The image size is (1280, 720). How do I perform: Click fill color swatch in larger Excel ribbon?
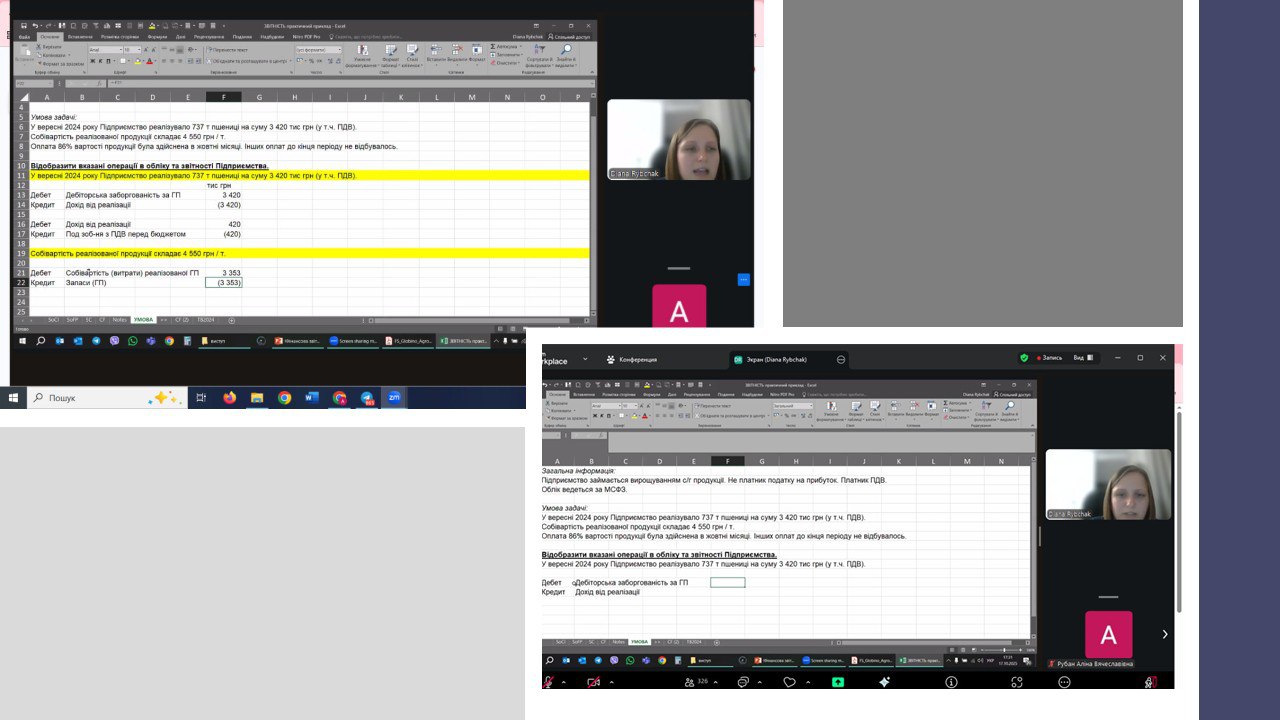coord(138,61)
